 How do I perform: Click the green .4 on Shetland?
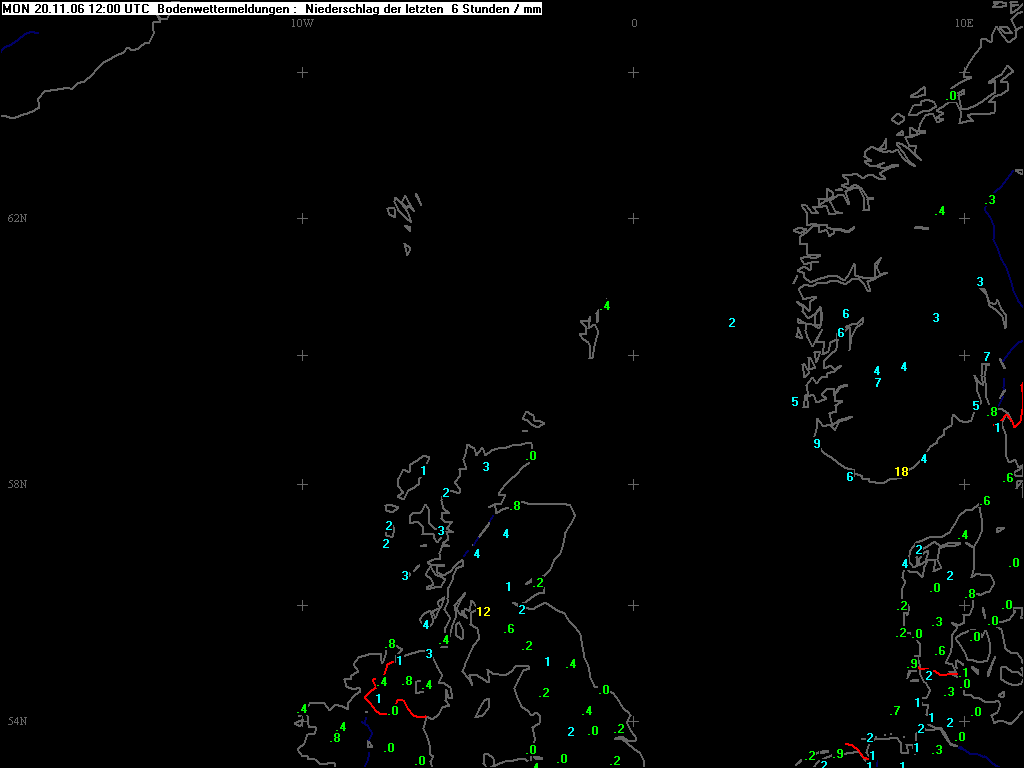(605, 305)
